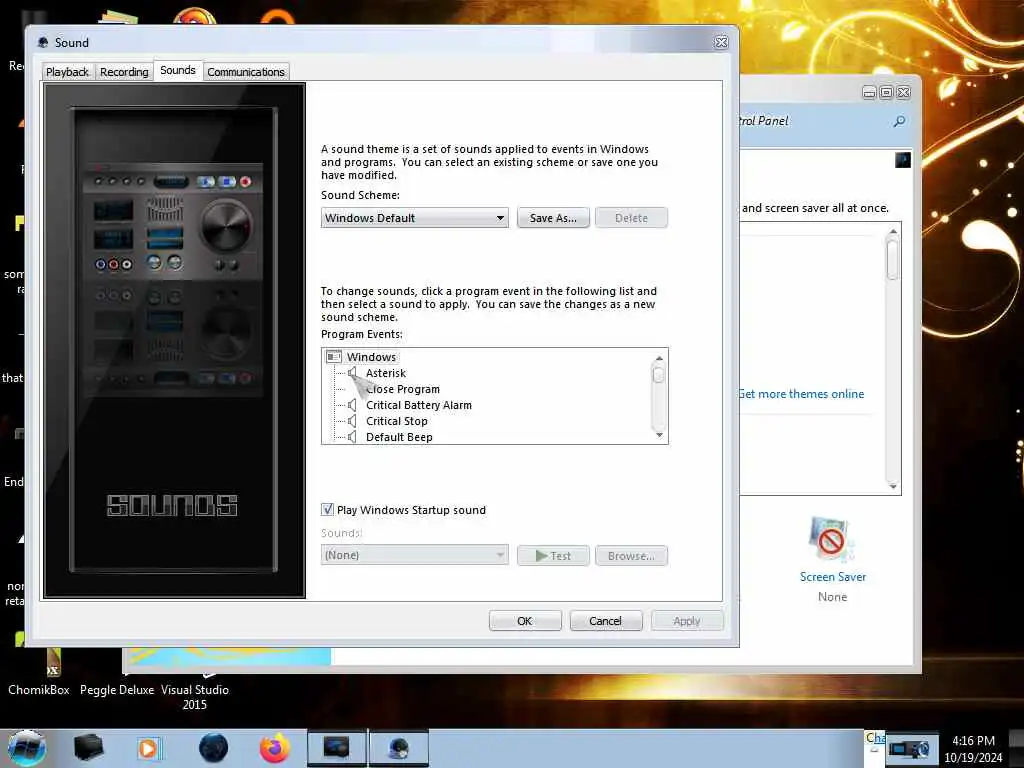The height and width of the screenshot is (768, 1024).
Task: Select the Asterisk program event
Action: click(386, 373)
